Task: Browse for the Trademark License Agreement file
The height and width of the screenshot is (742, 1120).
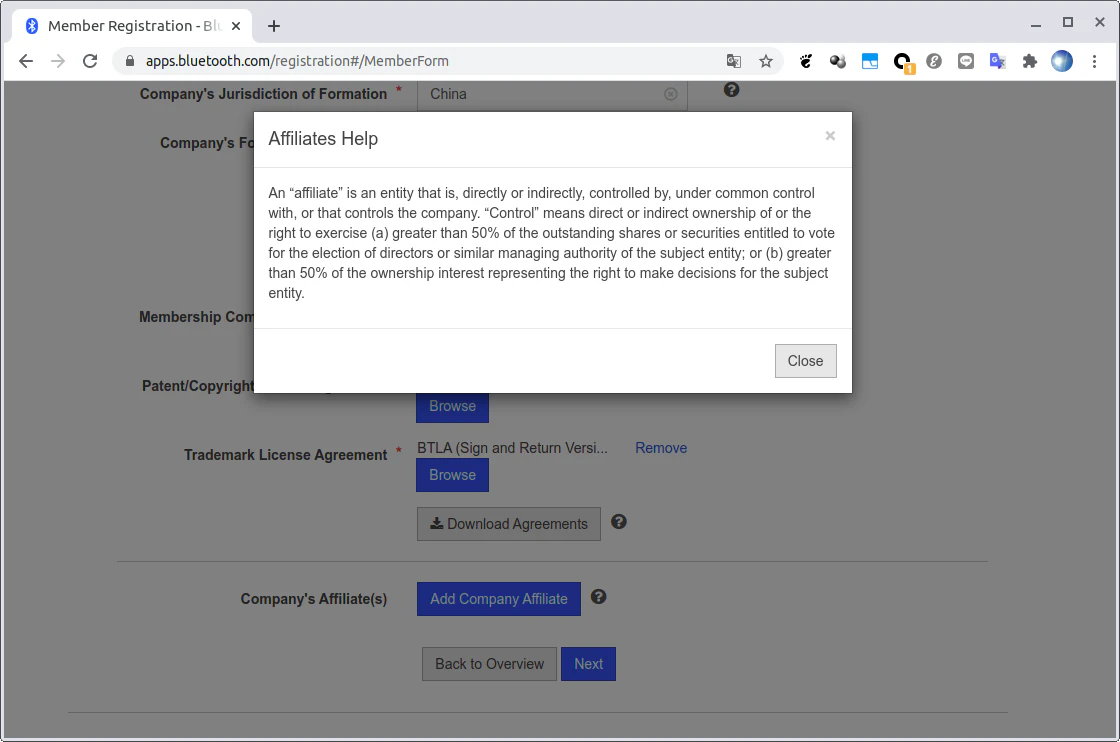Action: [452, 476]
